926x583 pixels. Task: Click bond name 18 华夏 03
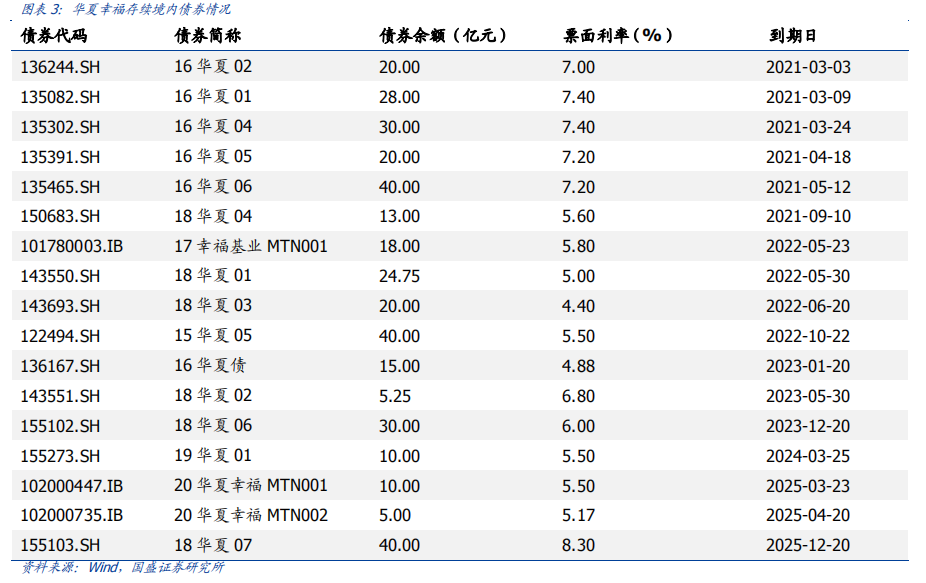pos(213,306)
